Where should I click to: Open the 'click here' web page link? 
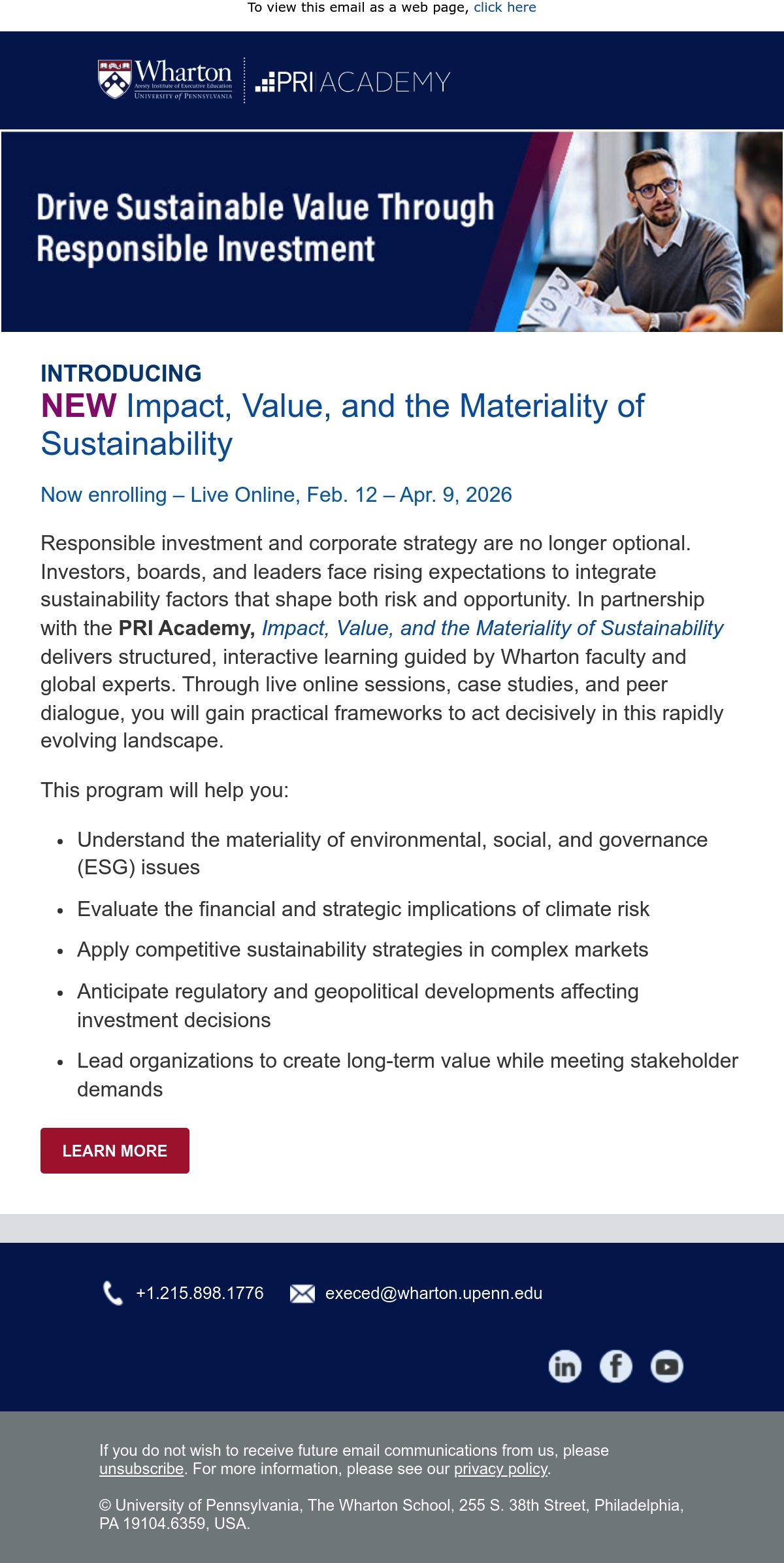504,7
